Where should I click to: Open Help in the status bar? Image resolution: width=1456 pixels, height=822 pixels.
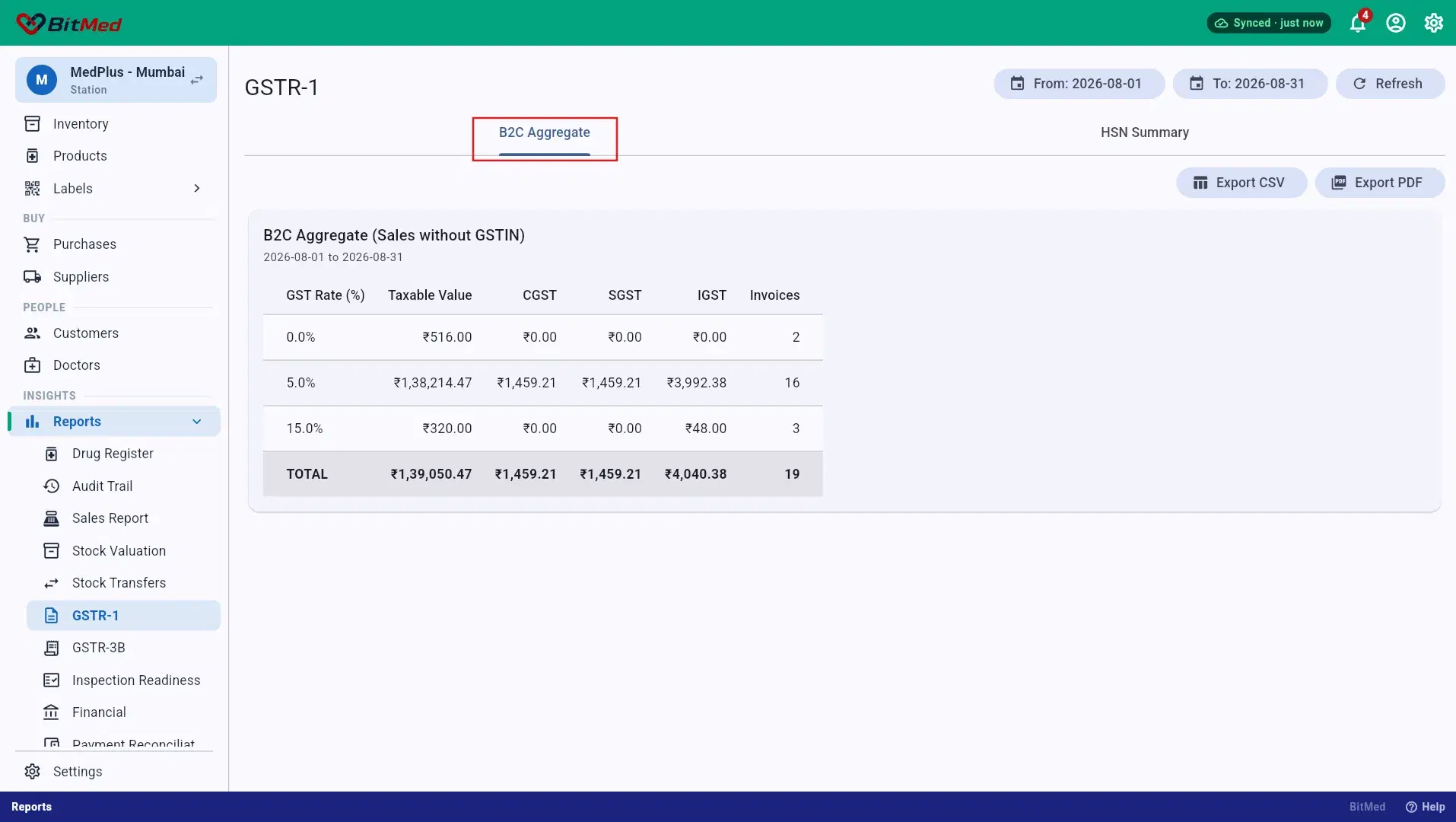point(1425,807)
